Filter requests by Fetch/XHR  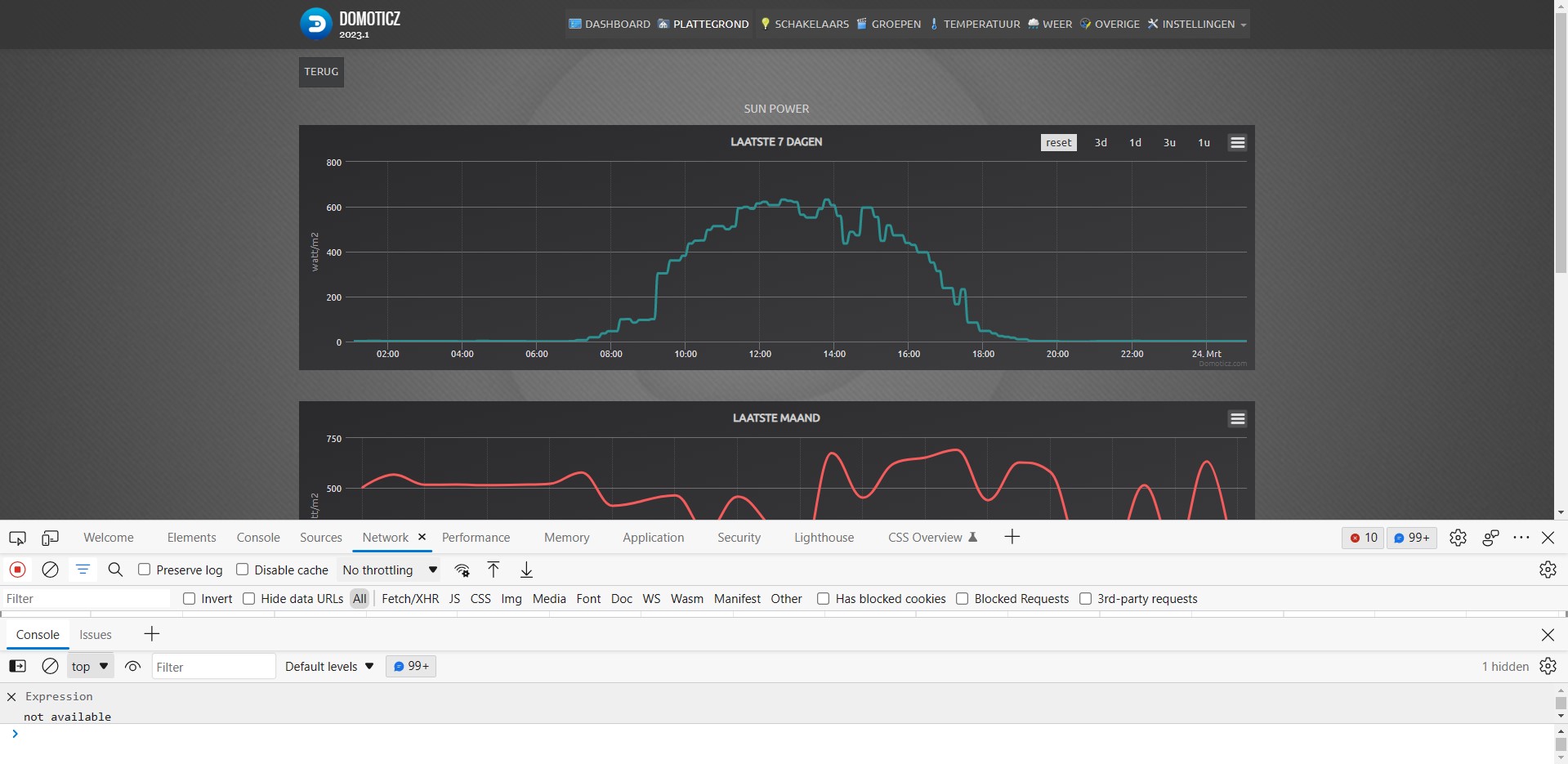click(410, 599)
